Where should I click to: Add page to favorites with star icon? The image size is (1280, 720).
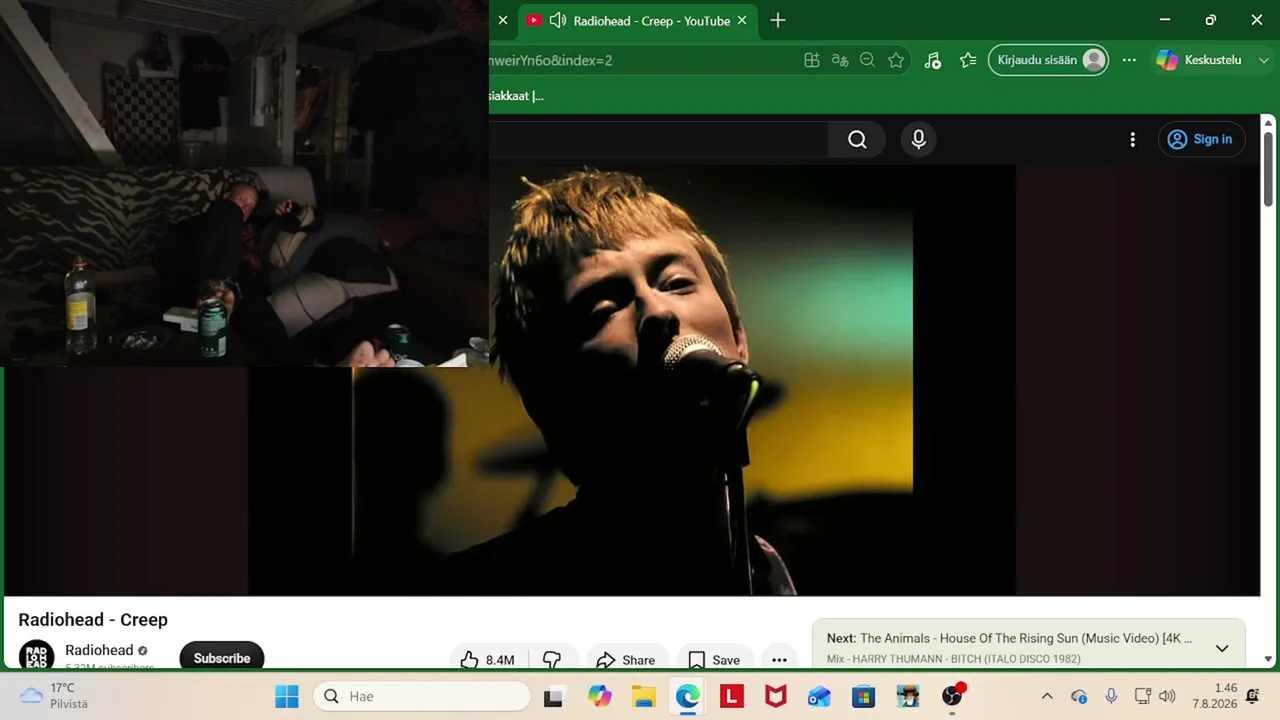(x=896, y=60)
